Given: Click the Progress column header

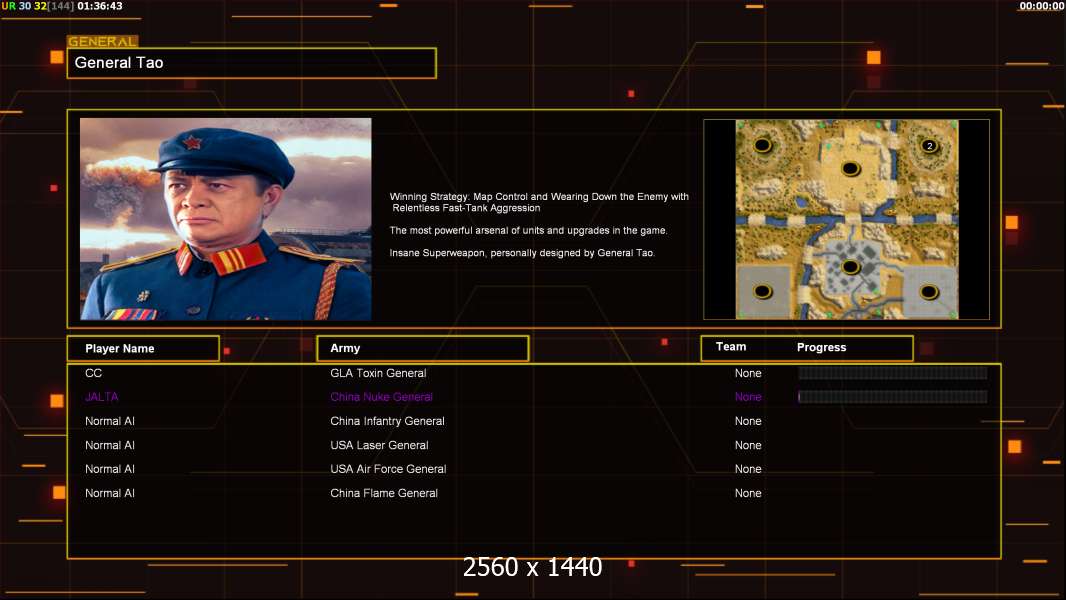Looking at the screenshot, I should pyautogui.click(x=821, y=347).
